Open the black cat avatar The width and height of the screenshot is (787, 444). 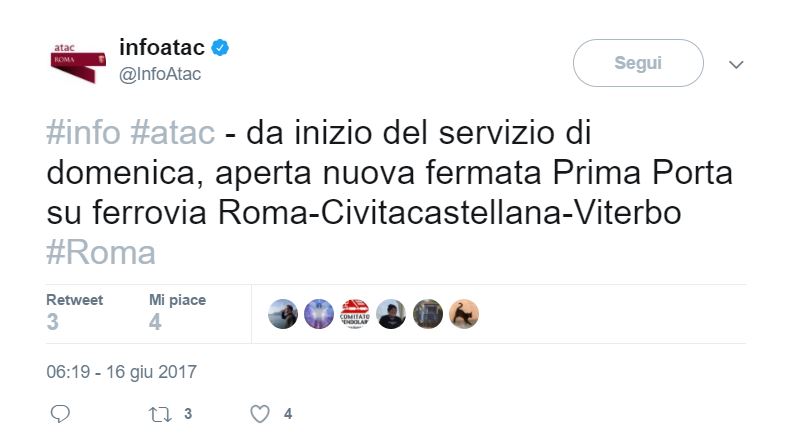point(464,314)
